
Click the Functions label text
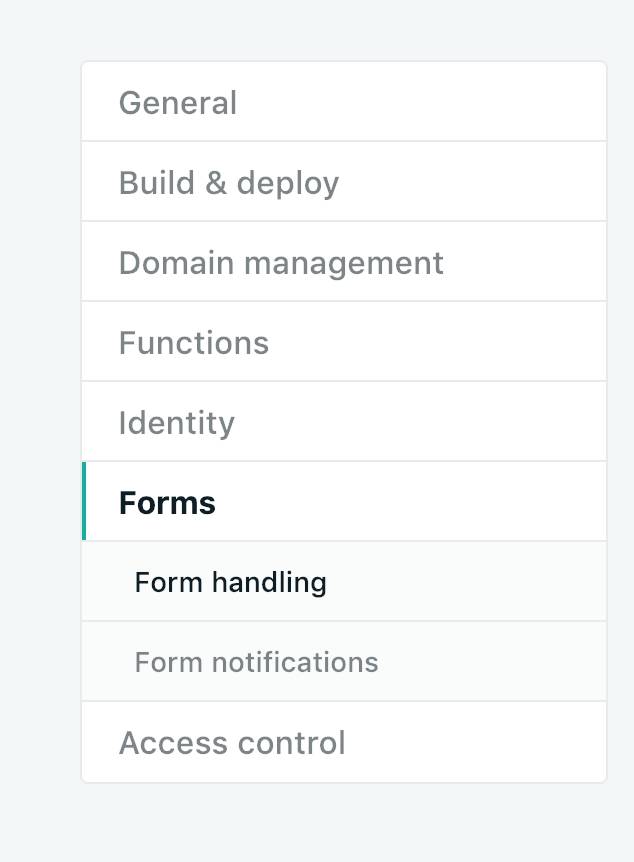coord(194,342)
